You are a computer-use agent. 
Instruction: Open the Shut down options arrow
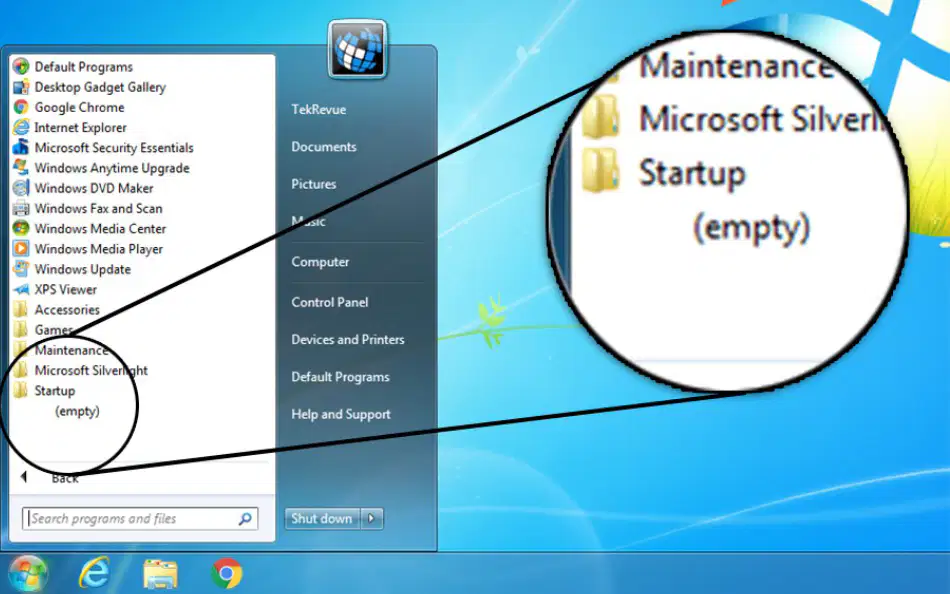click(372, 519)
